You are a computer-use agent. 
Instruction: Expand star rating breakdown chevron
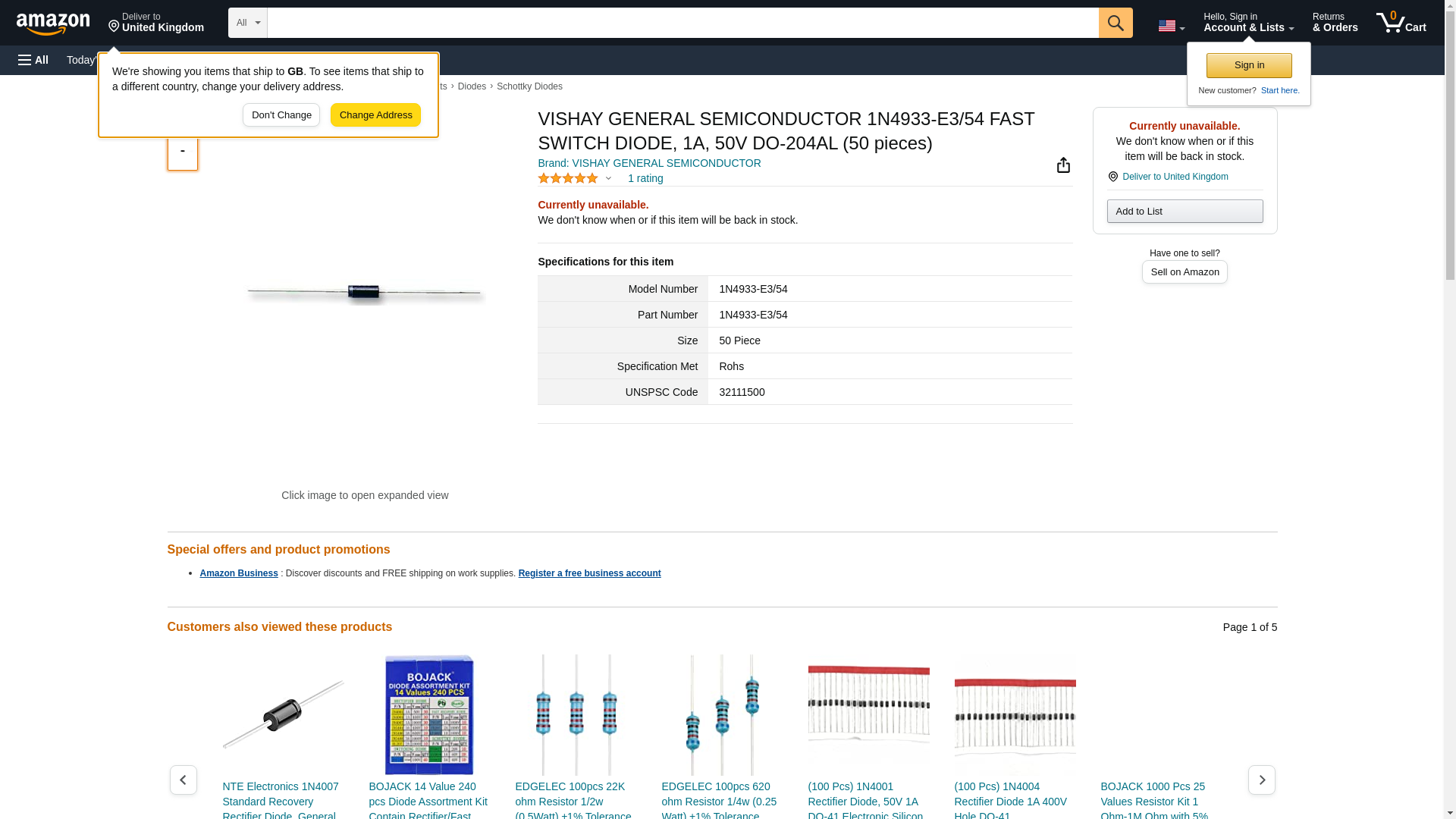pyautogui.click(x=608, y=179)
